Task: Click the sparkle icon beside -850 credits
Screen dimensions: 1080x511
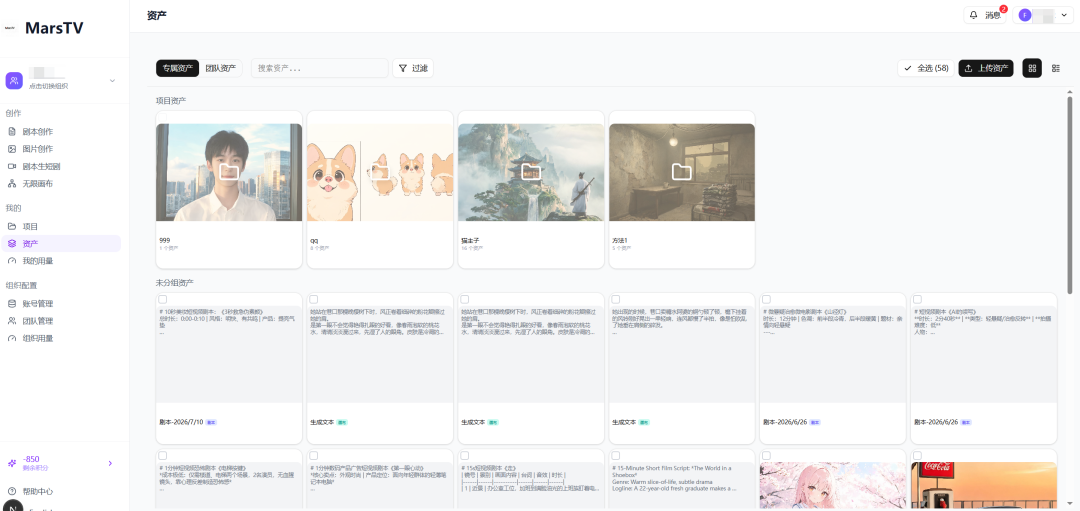Action: pos(12,463)
